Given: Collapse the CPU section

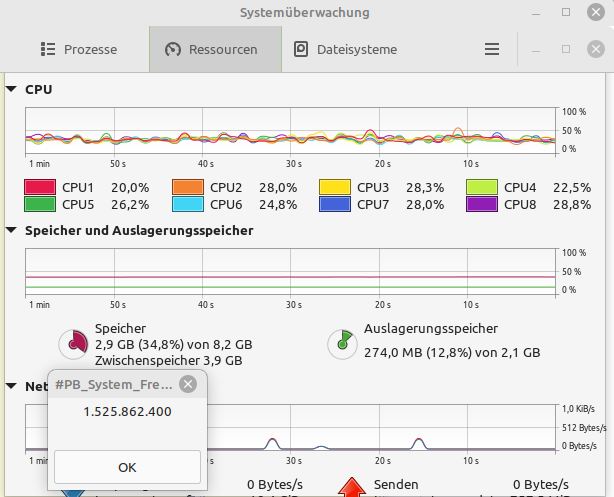Looking at the screenshot, I should click(11, 89).
